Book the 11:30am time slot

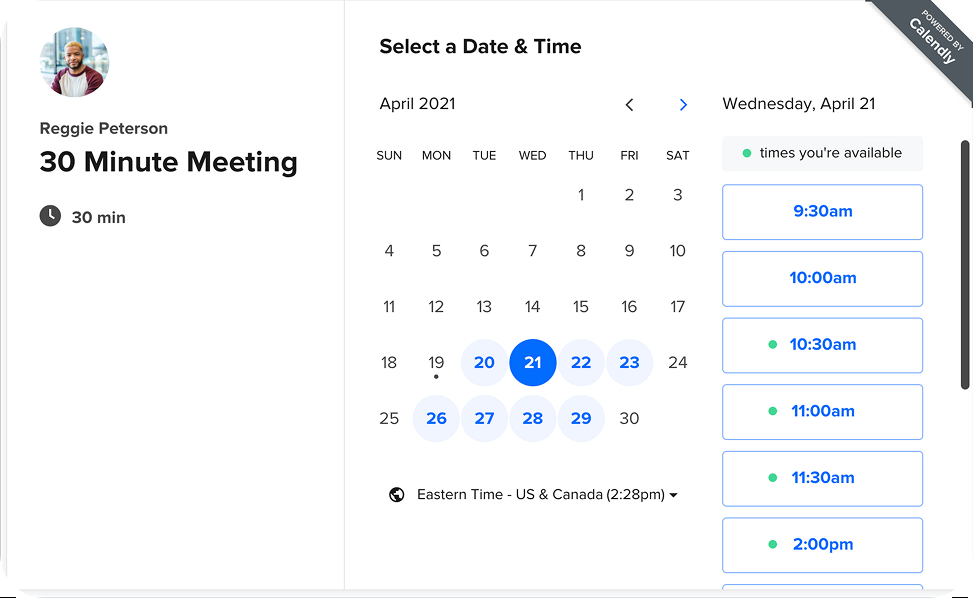coord(822,478)
